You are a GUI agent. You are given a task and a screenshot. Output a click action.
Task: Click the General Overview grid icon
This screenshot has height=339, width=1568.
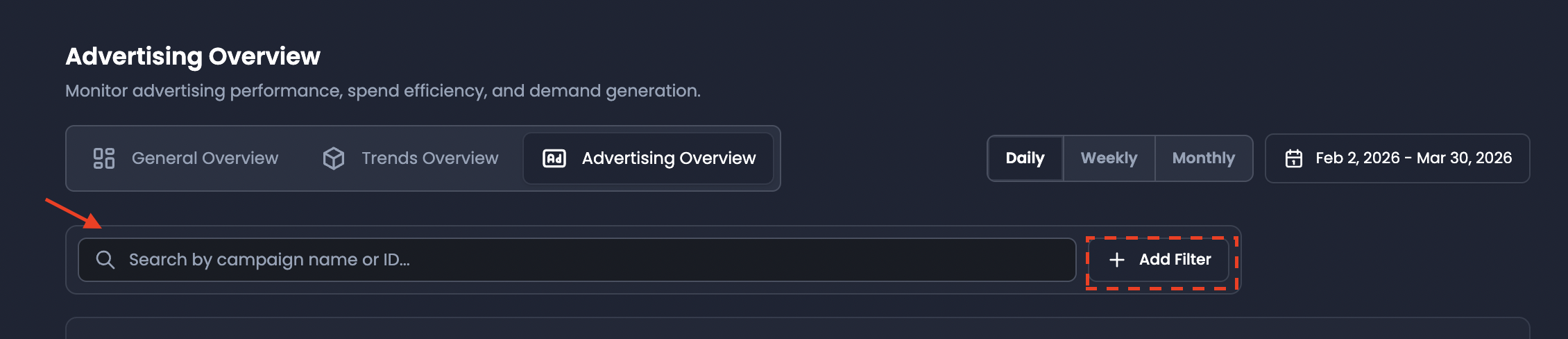point(104,158)
